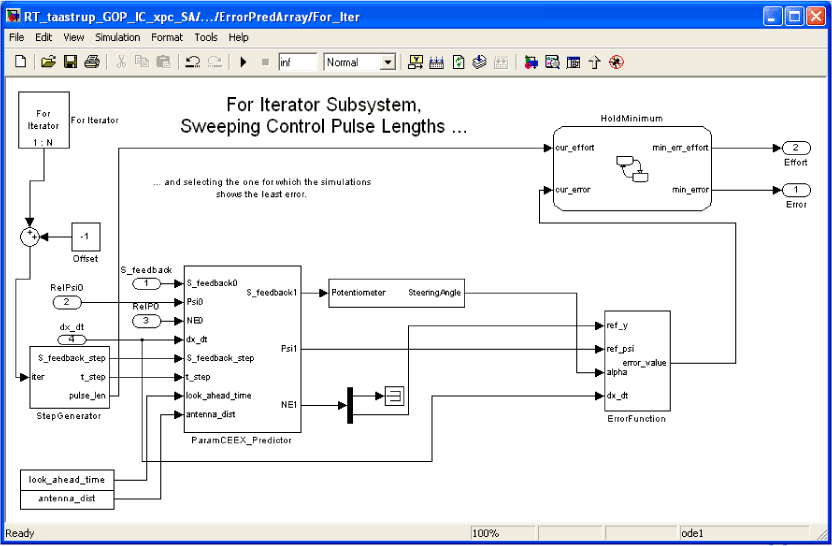Open the Edit menu
832x546 pixels.
point(44,38)
